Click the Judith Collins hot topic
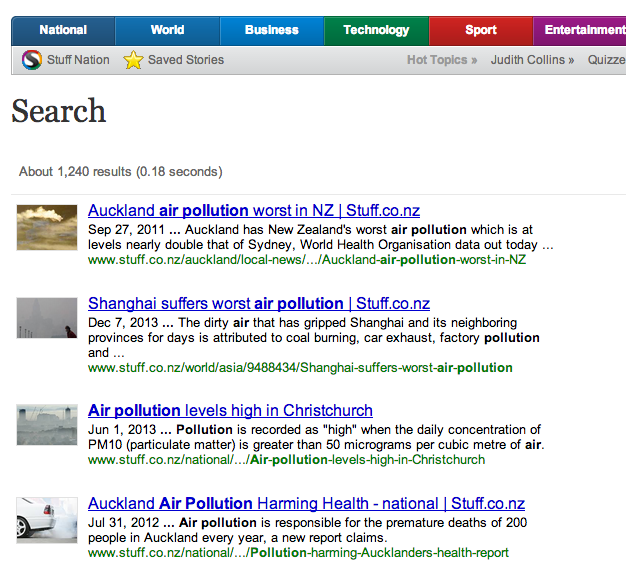Viewport: 626px width, 568px height. (x=531, y=60)
